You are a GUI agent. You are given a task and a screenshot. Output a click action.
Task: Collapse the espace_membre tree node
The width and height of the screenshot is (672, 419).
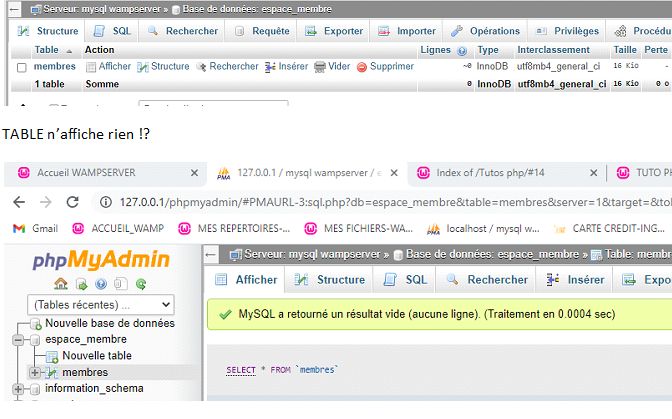pyautogui.click(x=18, y=340)
